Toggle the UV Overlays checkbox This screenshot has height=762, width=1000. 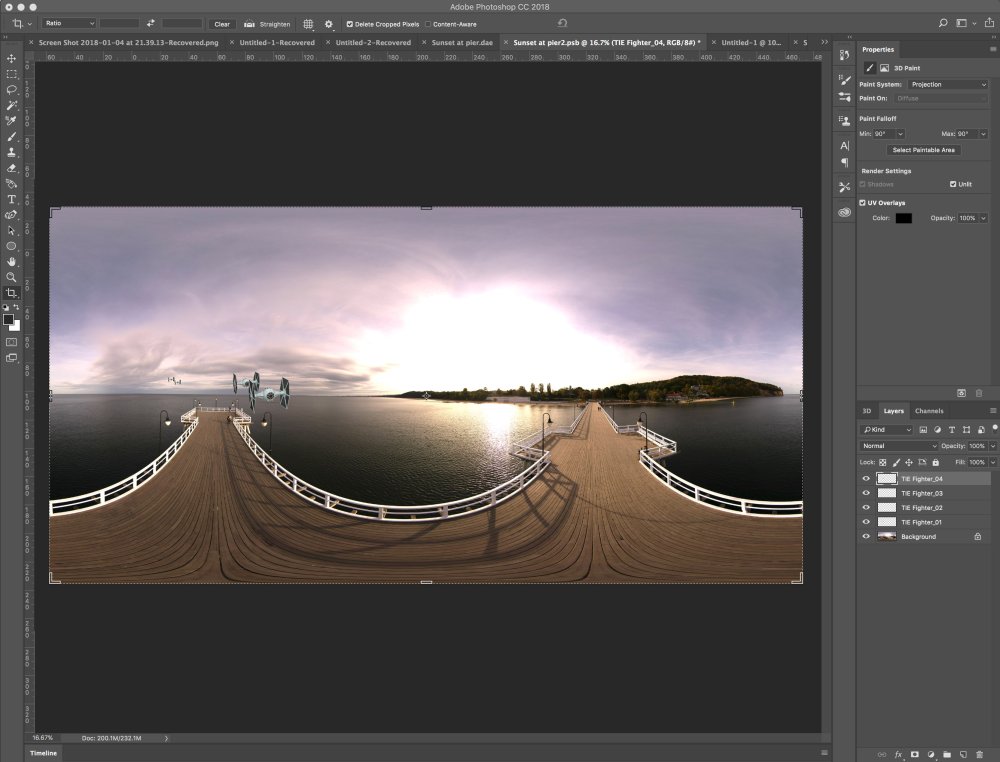pos(862,203)
